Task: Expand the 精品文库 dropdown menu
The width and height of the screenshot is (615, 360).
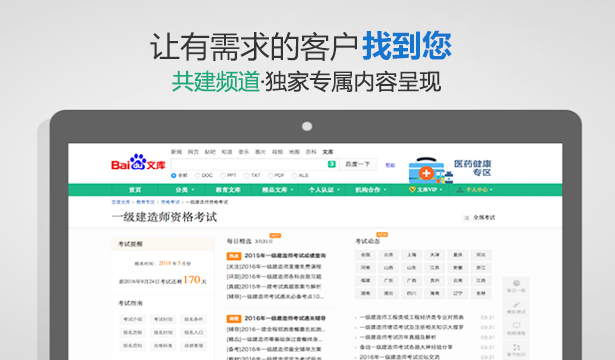Action: tap(278, 190)
